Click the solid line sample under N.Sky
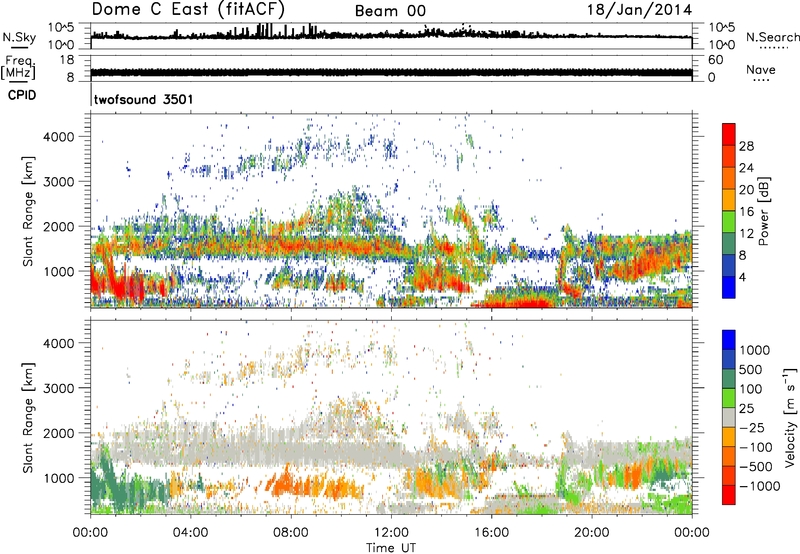Screen dimensions: 800x554 pyautogui.click(x=19, y=47)
